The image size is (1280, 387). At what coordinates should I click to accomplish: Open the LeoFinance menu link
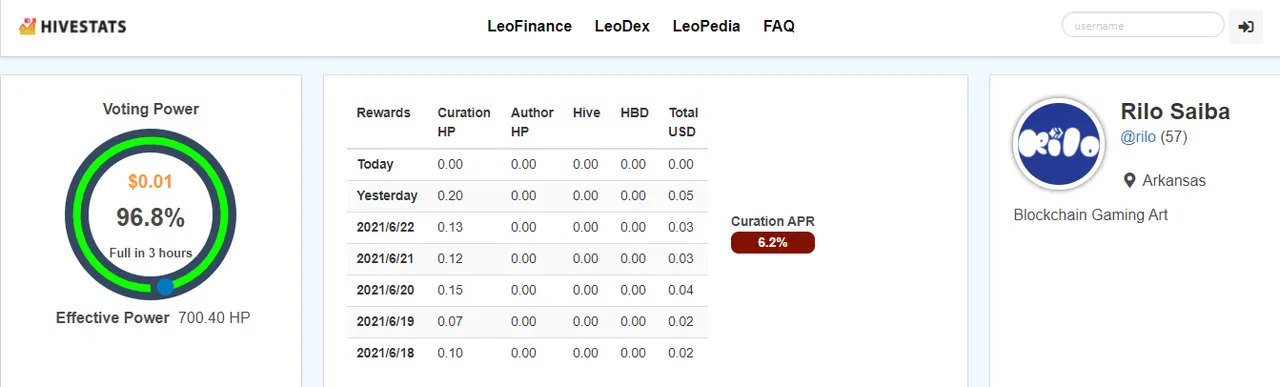click(529, 26)
